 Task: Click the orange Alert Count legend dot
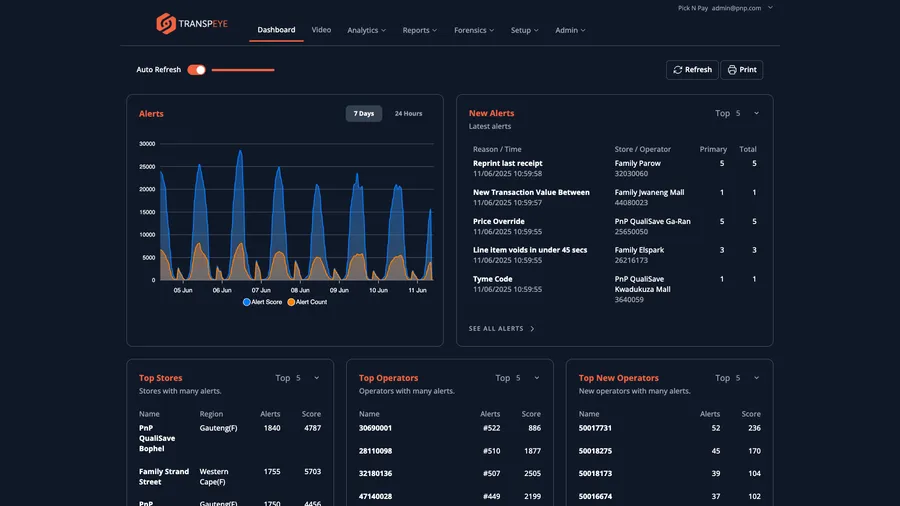(291, 302)
